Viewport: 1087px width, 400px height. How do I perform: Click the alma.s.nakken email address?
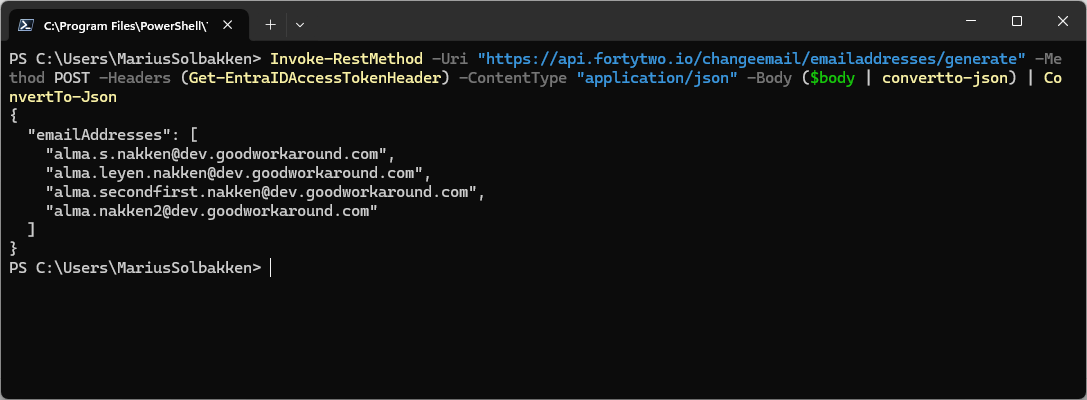click(x=215, y=154)
